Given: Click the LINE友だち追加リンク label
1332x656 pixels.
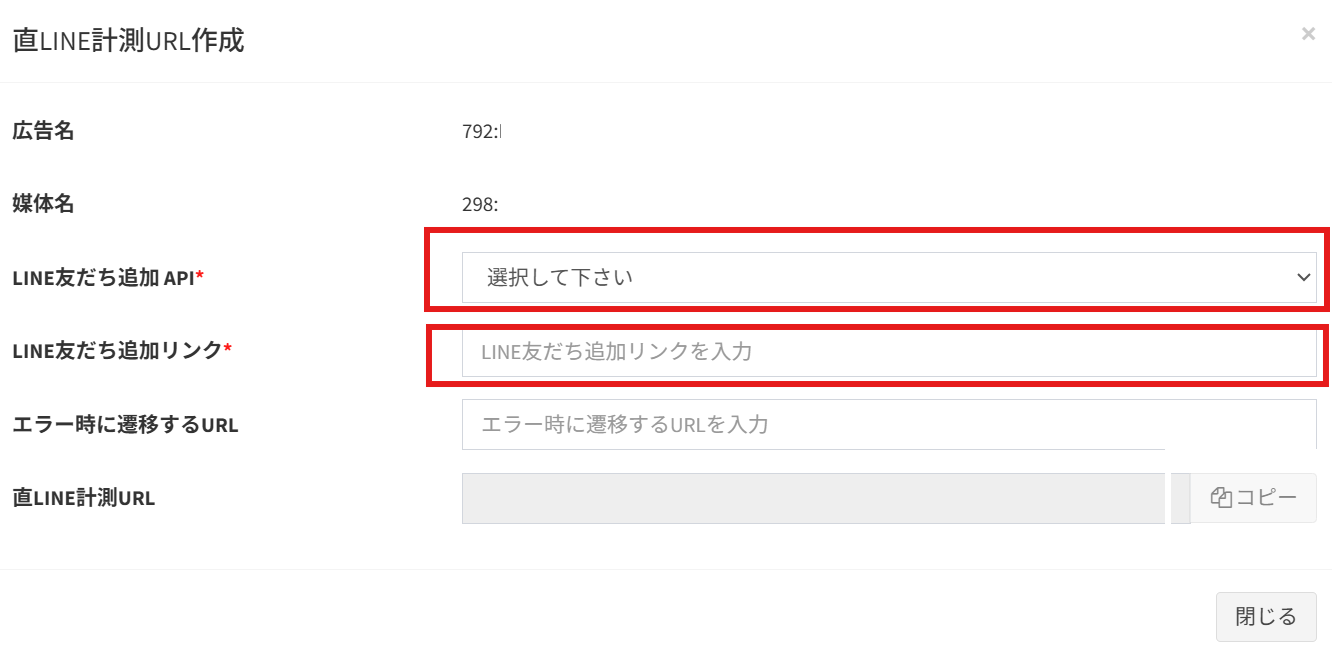Looking at the screenshot, I should point(116,350).
